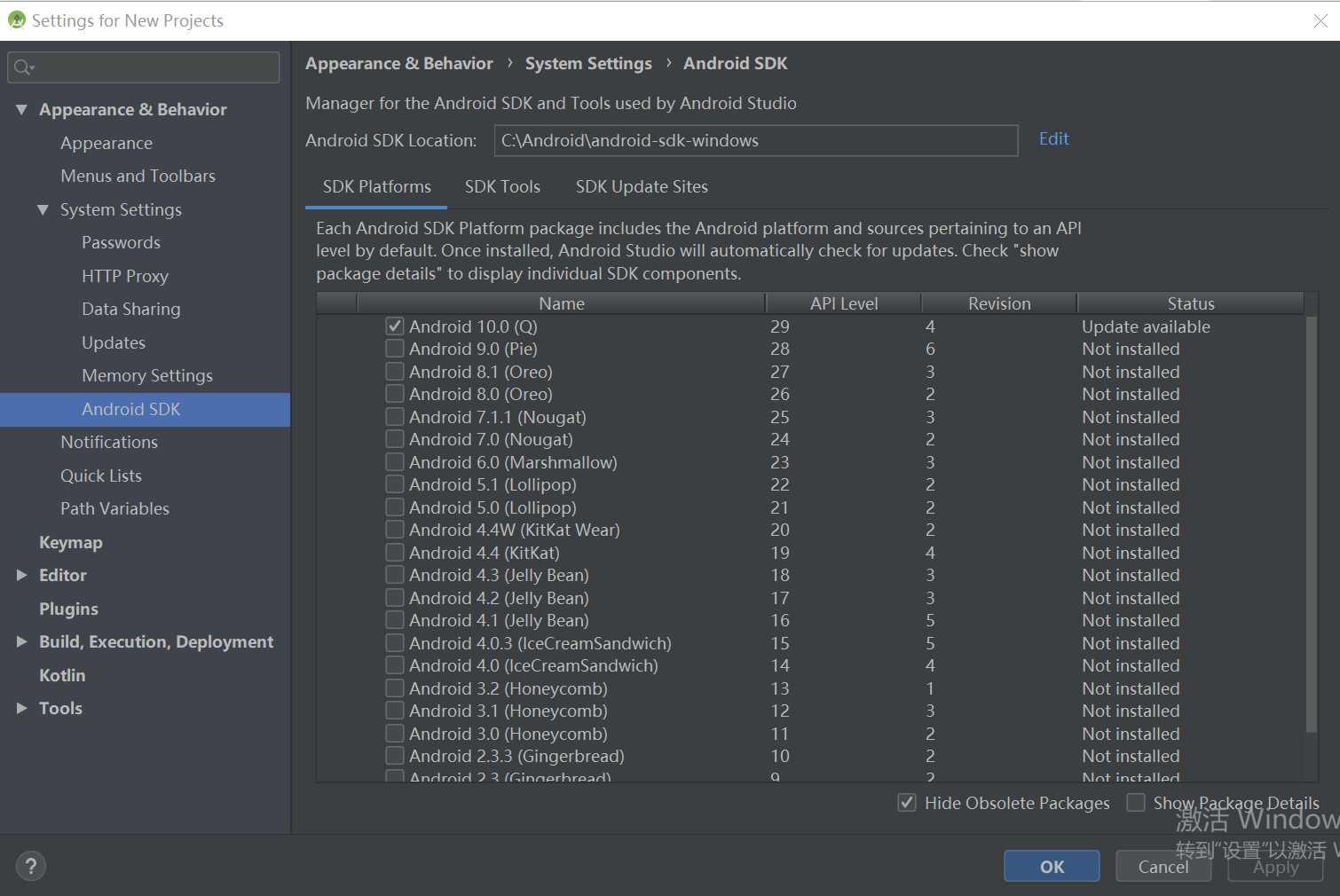Close the Settings for New Projects window
Screen dimensions: 1340x896
click(x=1320, y=20)
